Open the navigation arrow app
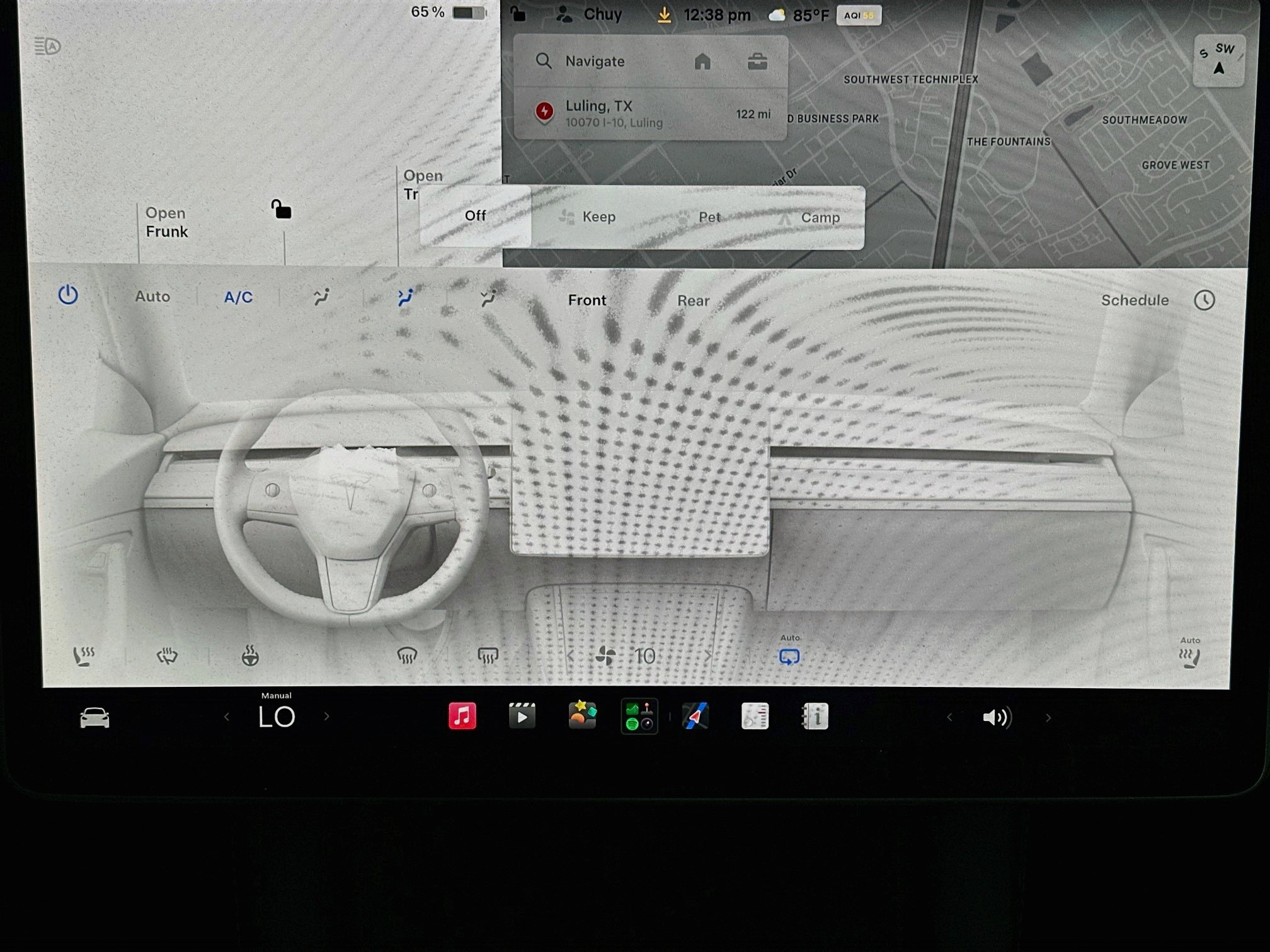Image resolution: width=1270 pixels, height=952 pixels. pos(695,717)
